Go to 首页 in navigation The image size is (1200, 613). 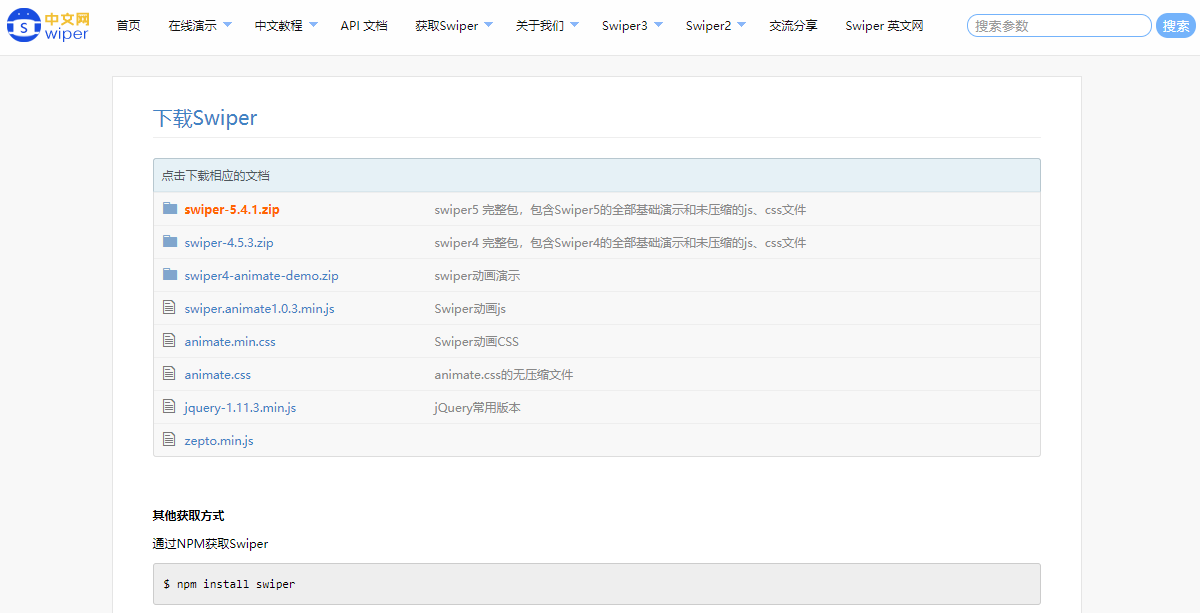tap(129, 26)
